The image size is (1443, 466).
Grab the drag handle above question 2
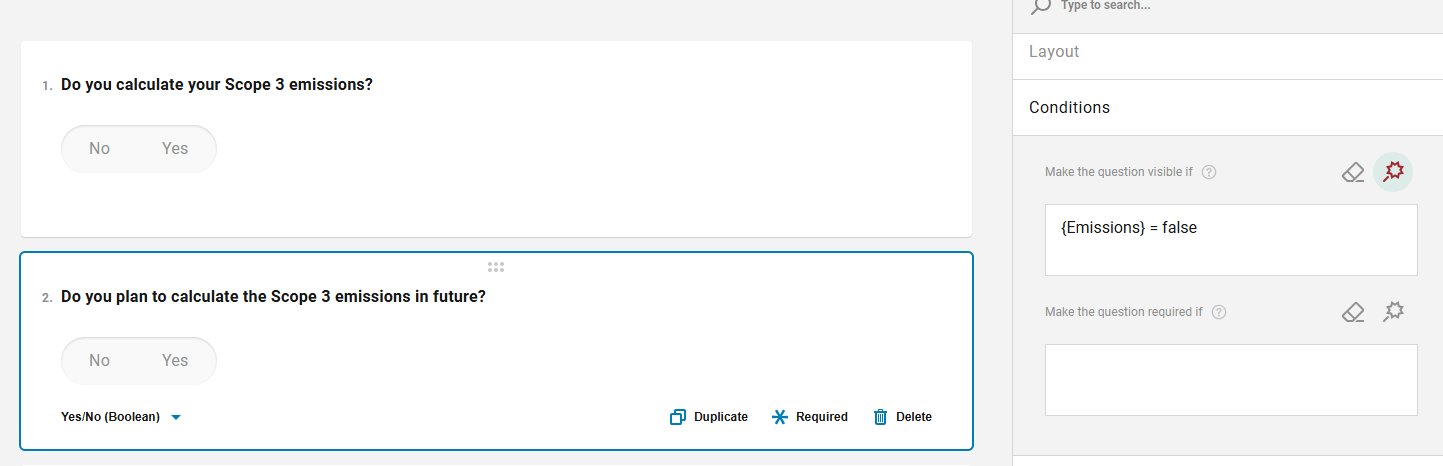point(496,267)
